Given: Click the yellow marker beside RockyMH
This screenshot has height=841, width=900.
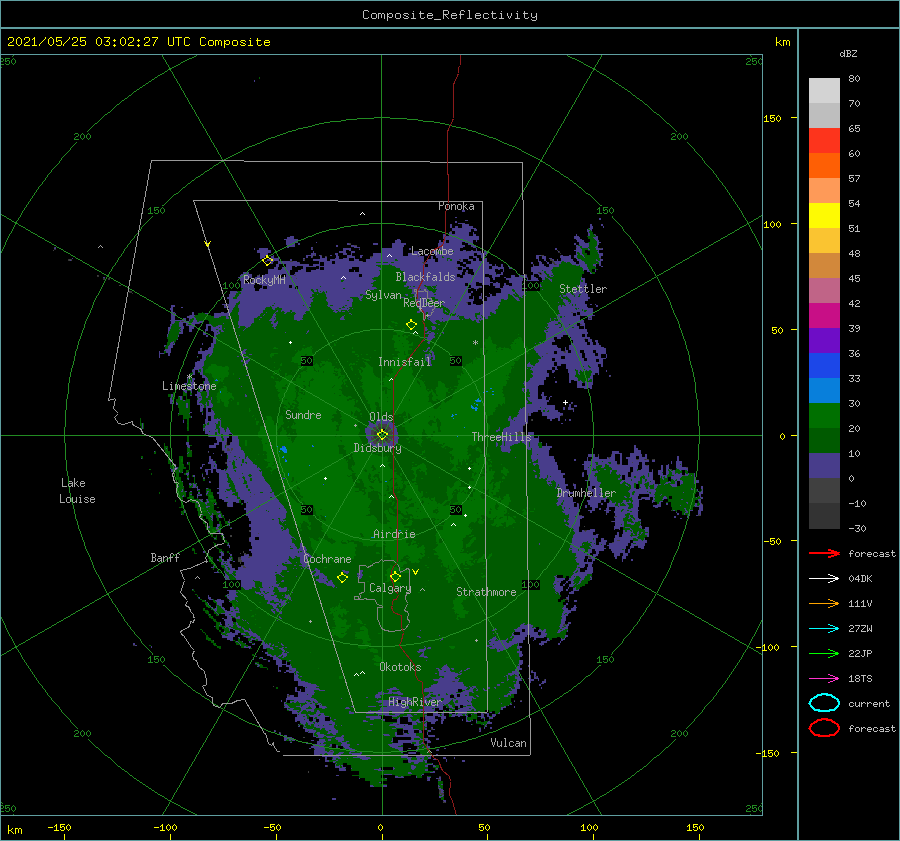Looking at the screenshot, I should 267,261.
